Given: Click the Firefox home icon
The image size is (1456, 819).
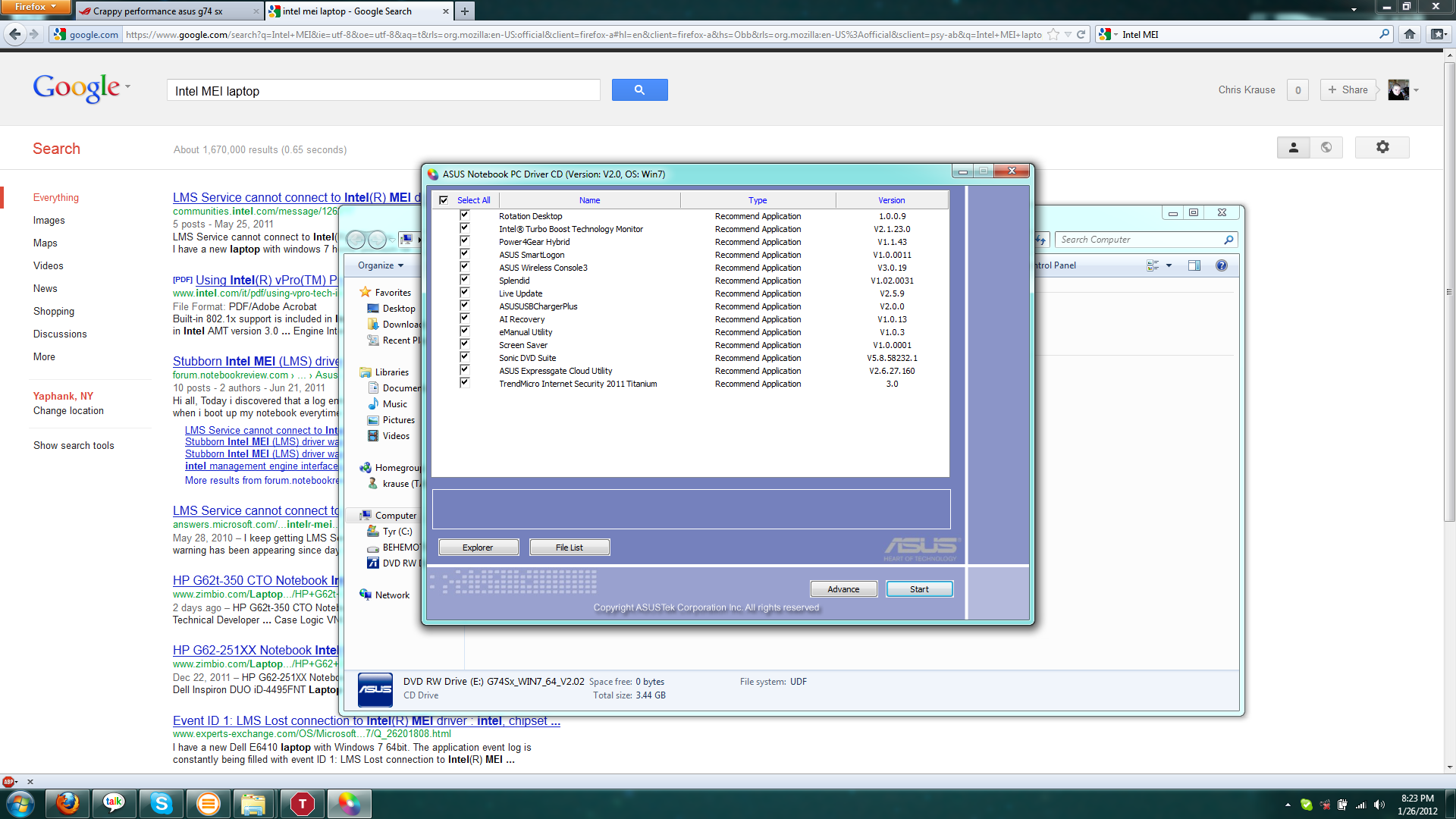Looking at the screenshot, I should pos(1409,34).
